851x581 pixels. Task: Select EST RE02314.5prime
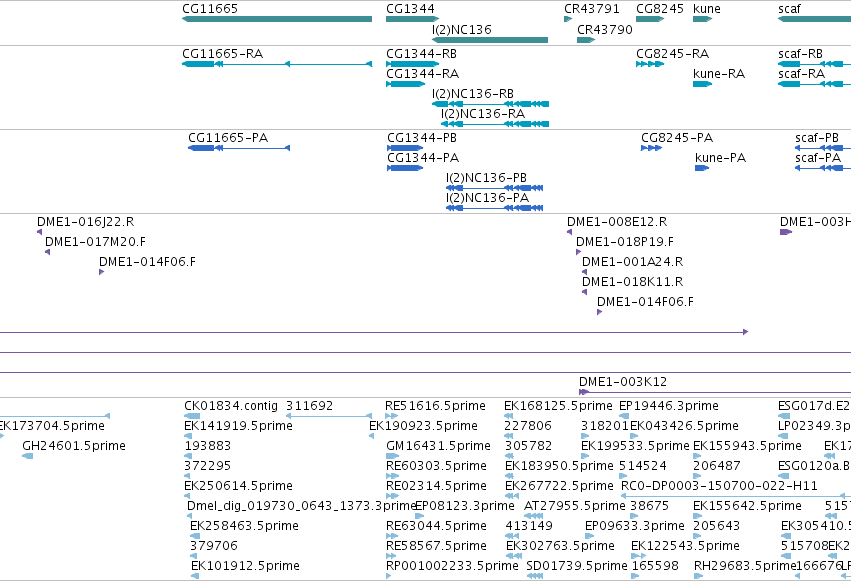coord(436,486)
